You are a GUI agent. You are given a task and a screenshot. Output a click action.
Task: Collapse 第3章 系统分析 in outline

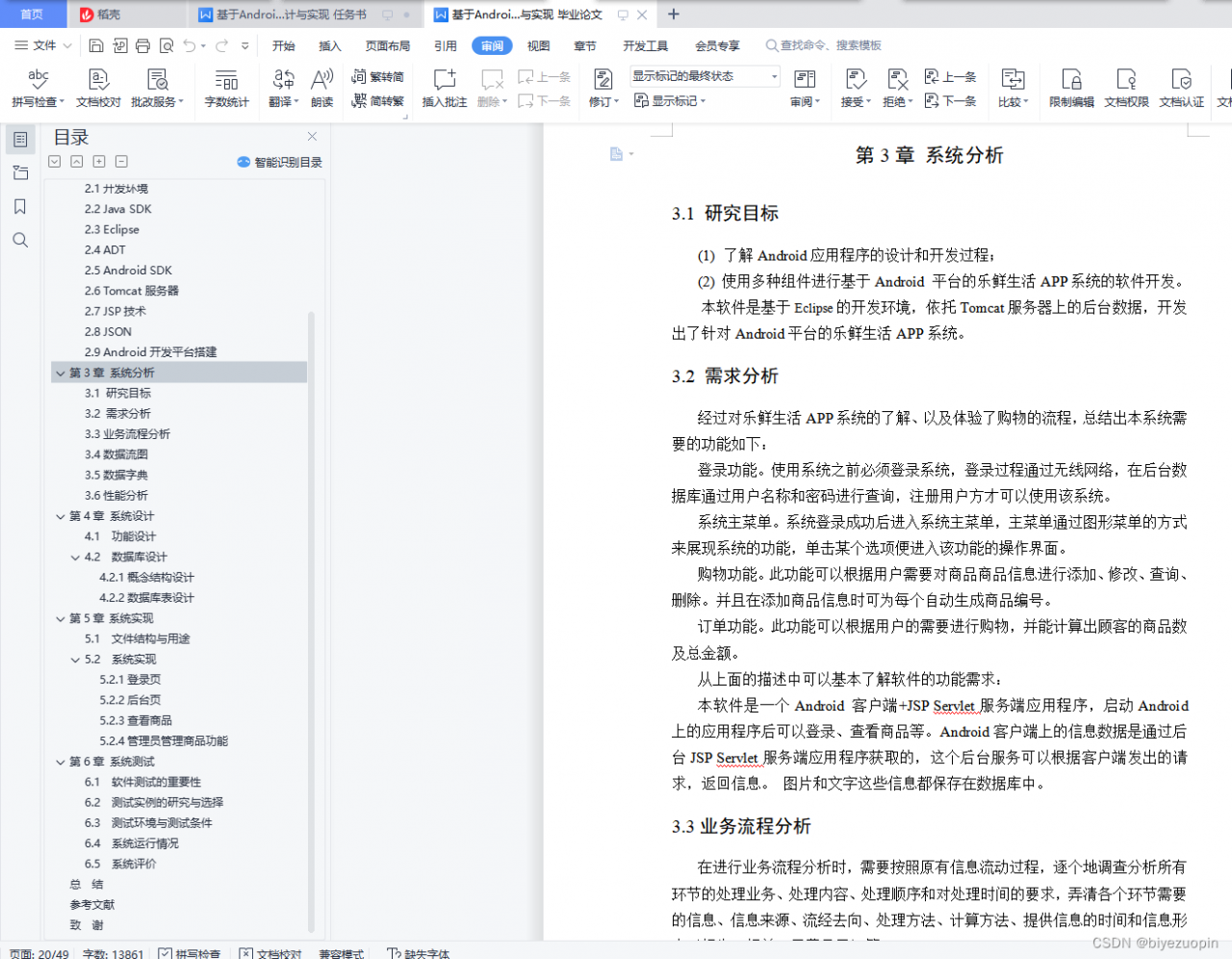(x=61, y=373)
